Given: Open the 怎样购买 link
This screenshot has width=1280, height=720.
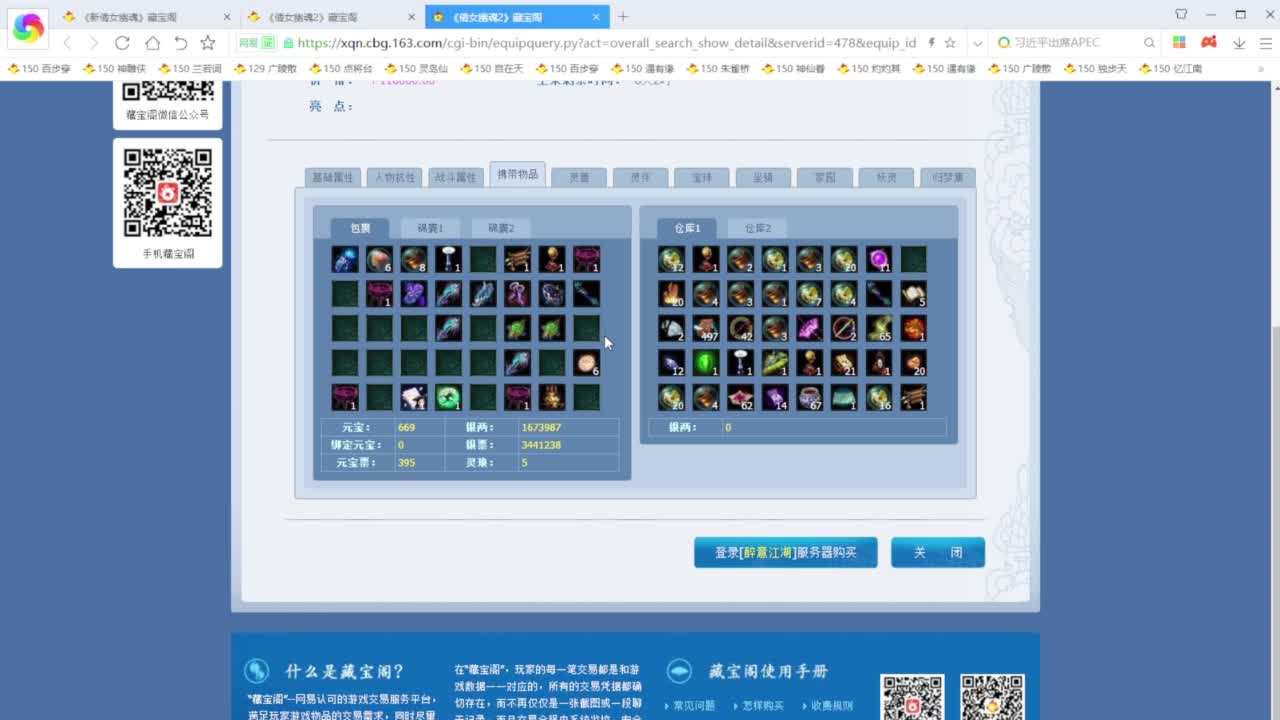Looking at the screenshot, I should (763, 706).
